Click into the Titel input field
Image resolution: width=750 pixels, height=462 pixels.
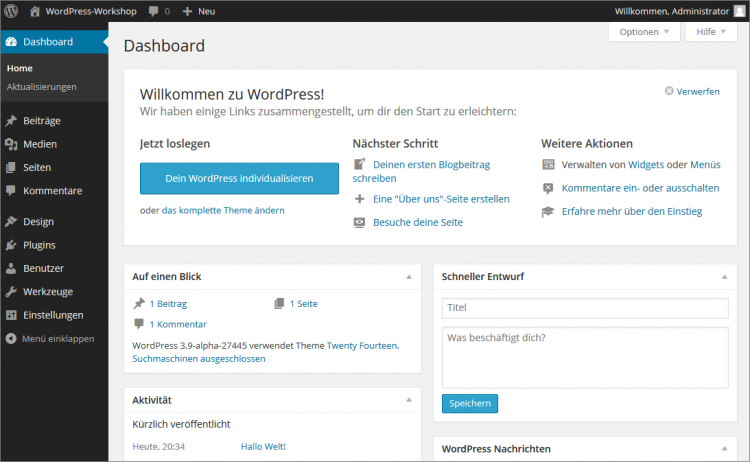585,308
